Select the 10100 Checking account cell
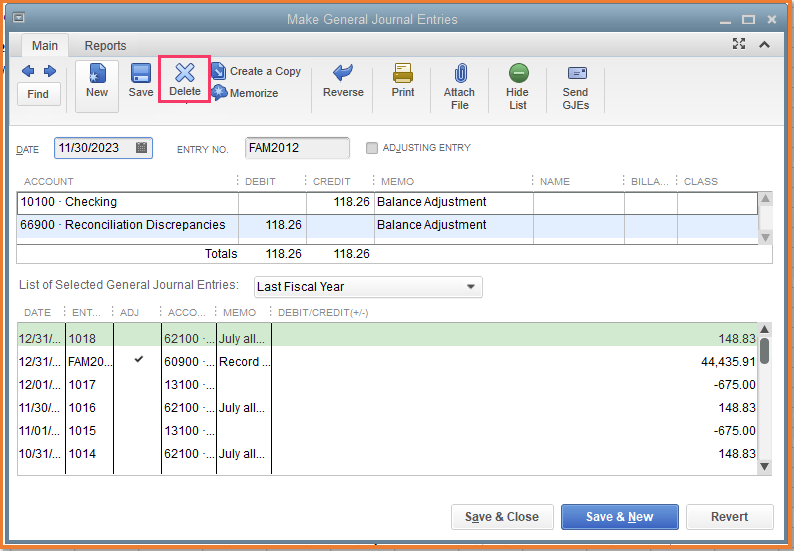 [128, 202]
